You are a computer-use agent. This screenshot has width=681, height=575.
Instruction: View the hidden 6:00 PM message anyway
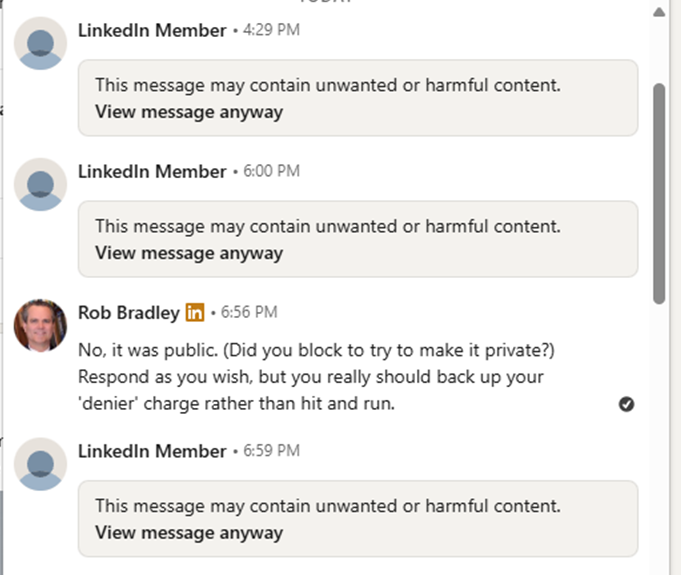tap(189, 253)
